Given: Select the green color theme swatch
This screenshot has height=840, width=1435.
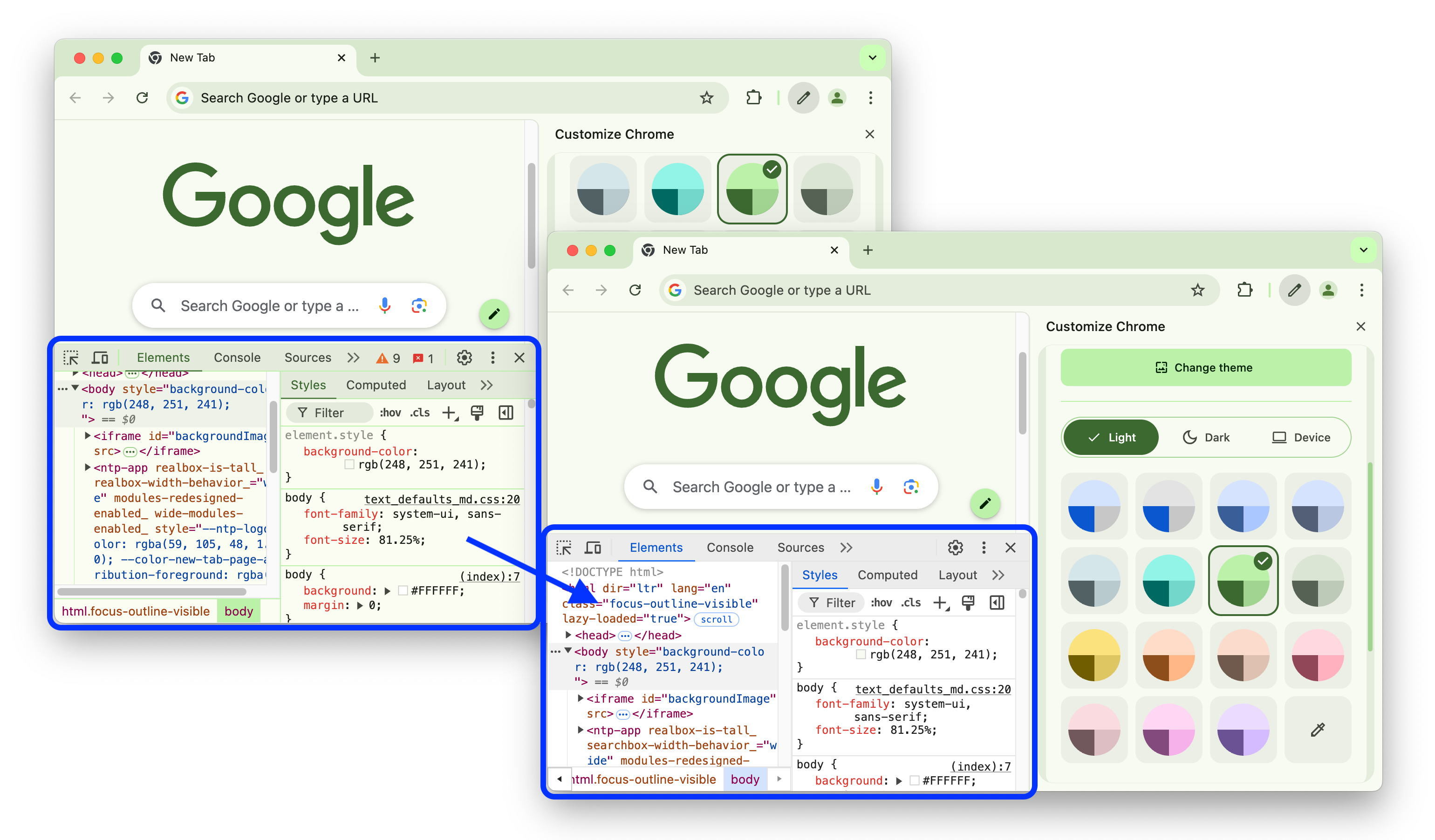Looking at the screenshot, I should point(1242,580).
